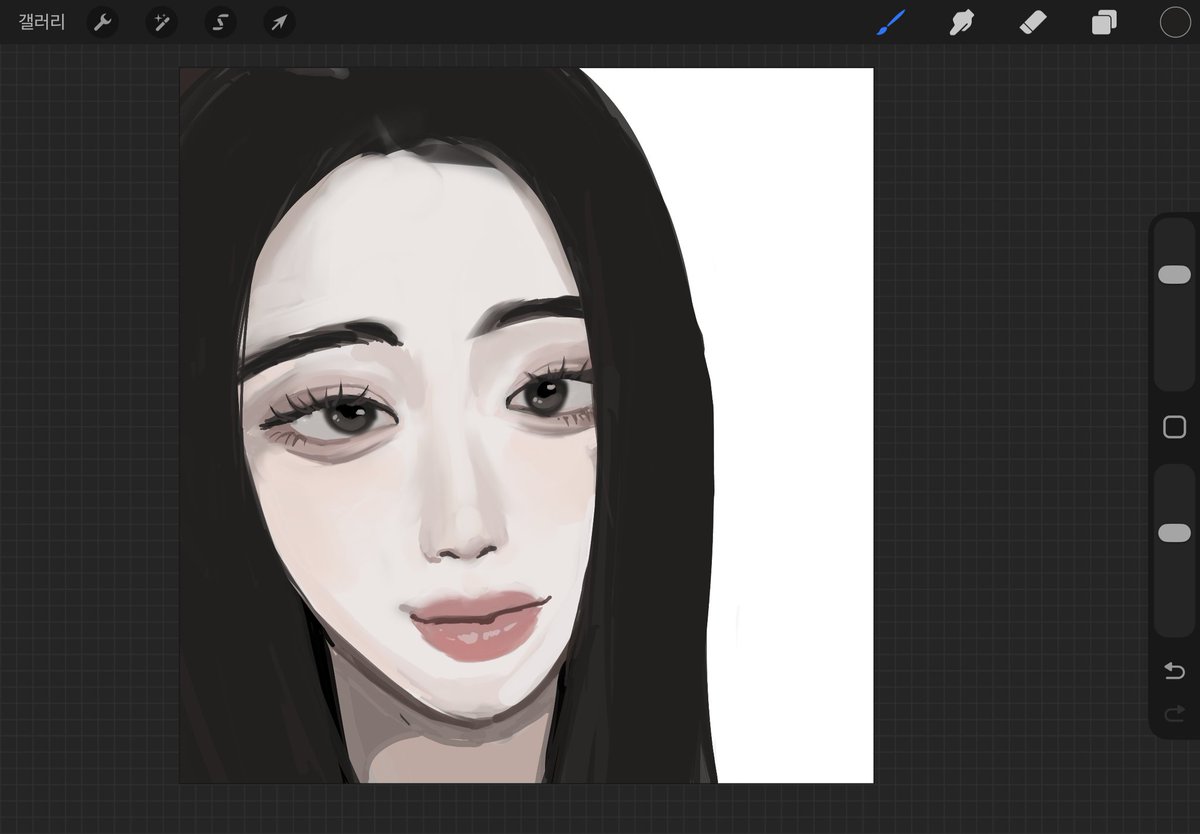The width and height of the screenshot is (1200, 834).
Task: Adjust the brush size slider handle
Action: pos(1174,275)
